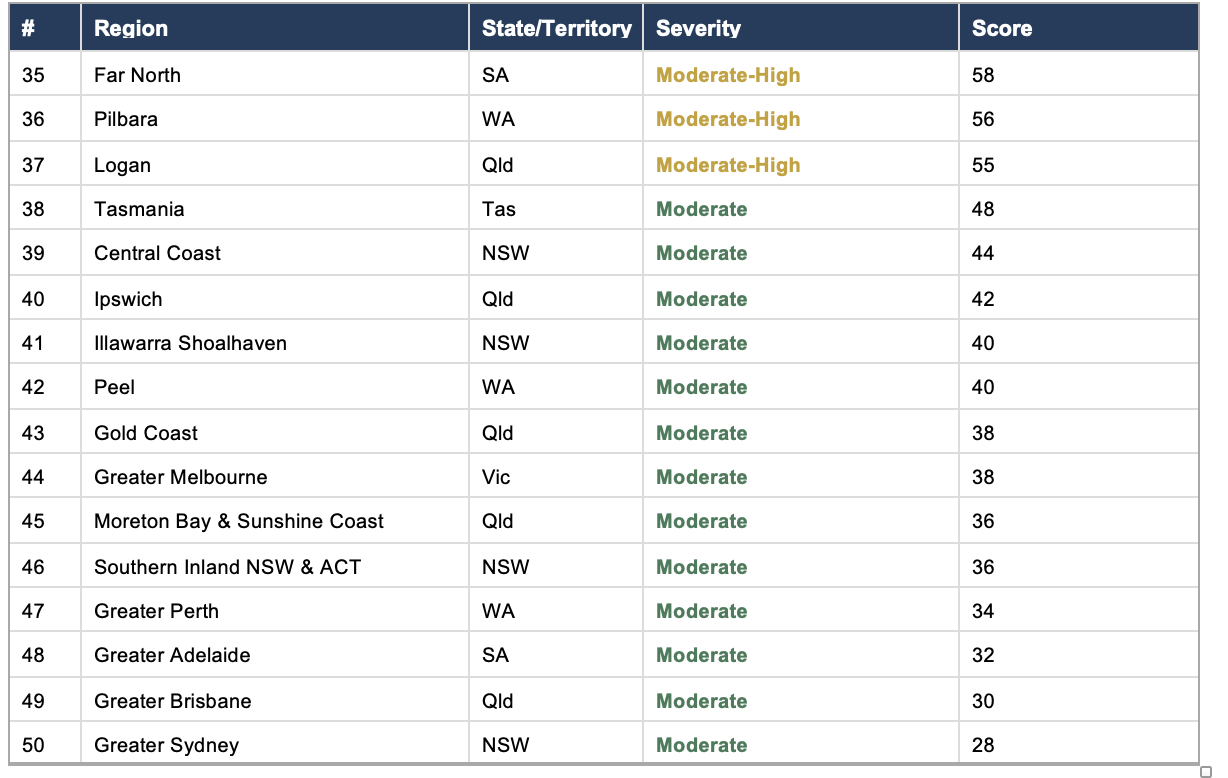
Task: Select Moreton Bay & Sunshine Coast cell
Action: click(275, 521)
